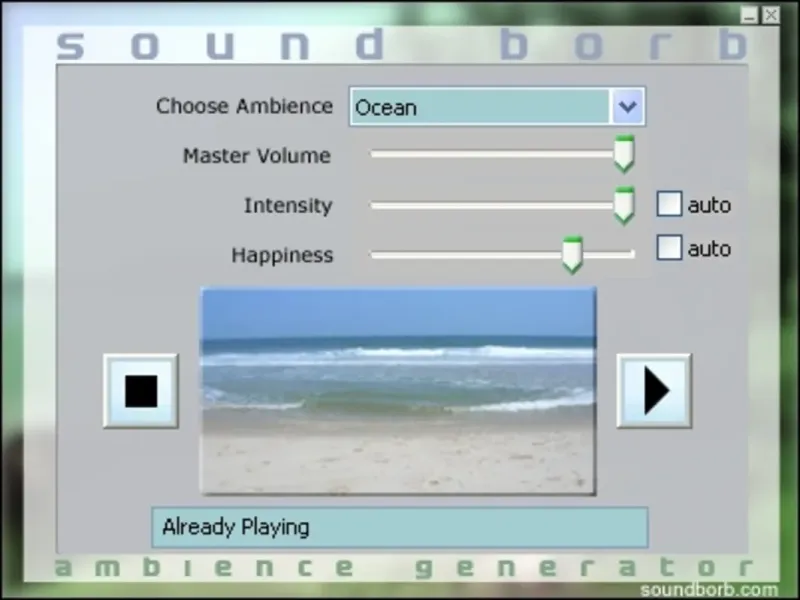
Task: Click the Master Volume slider handle
Action: 623,154
